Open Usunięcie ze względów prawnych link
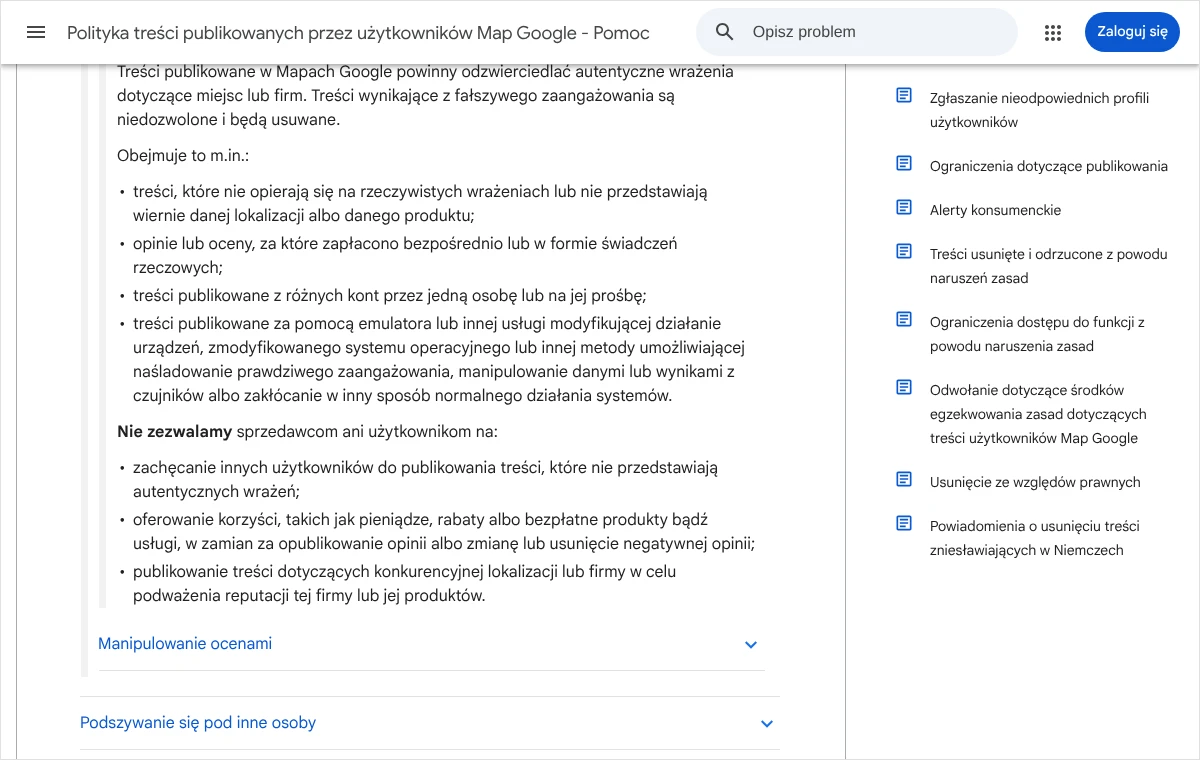 click(1035, 482)
